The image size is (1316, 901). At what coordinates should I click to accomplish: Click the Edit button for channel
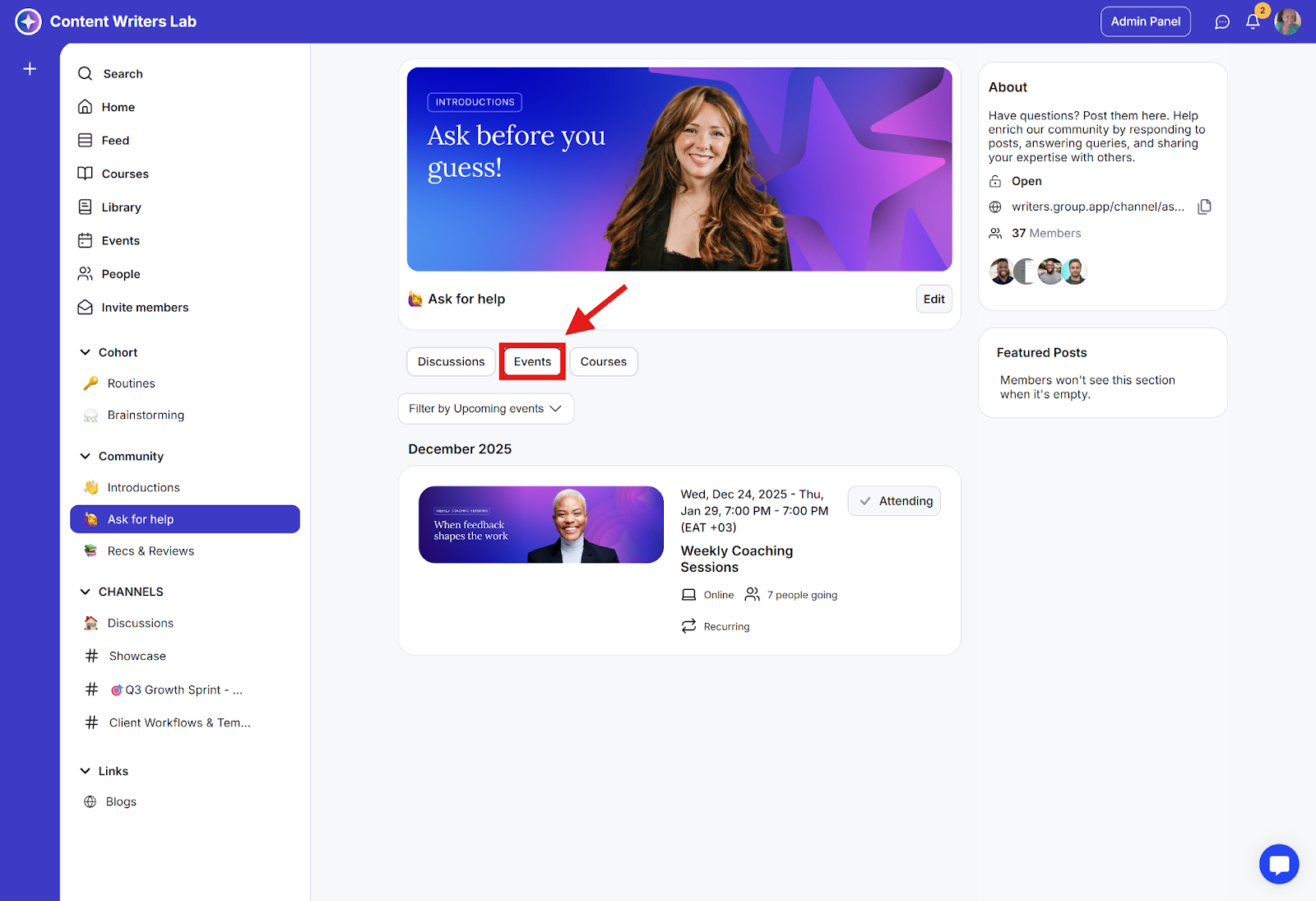[x=934, y=300]
